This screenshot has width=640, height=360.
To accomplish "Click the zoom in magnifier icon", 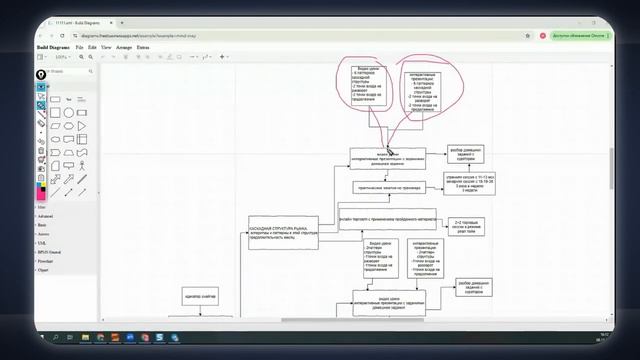I will 81,57.
